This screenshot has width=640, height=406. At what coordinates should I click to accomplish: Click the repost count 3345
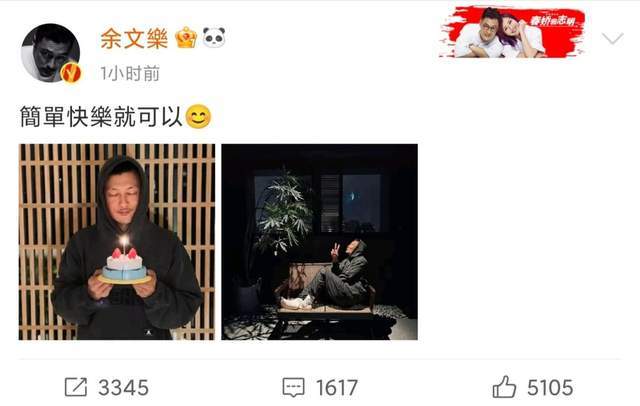pyautogui.click(x=123, y=388)
